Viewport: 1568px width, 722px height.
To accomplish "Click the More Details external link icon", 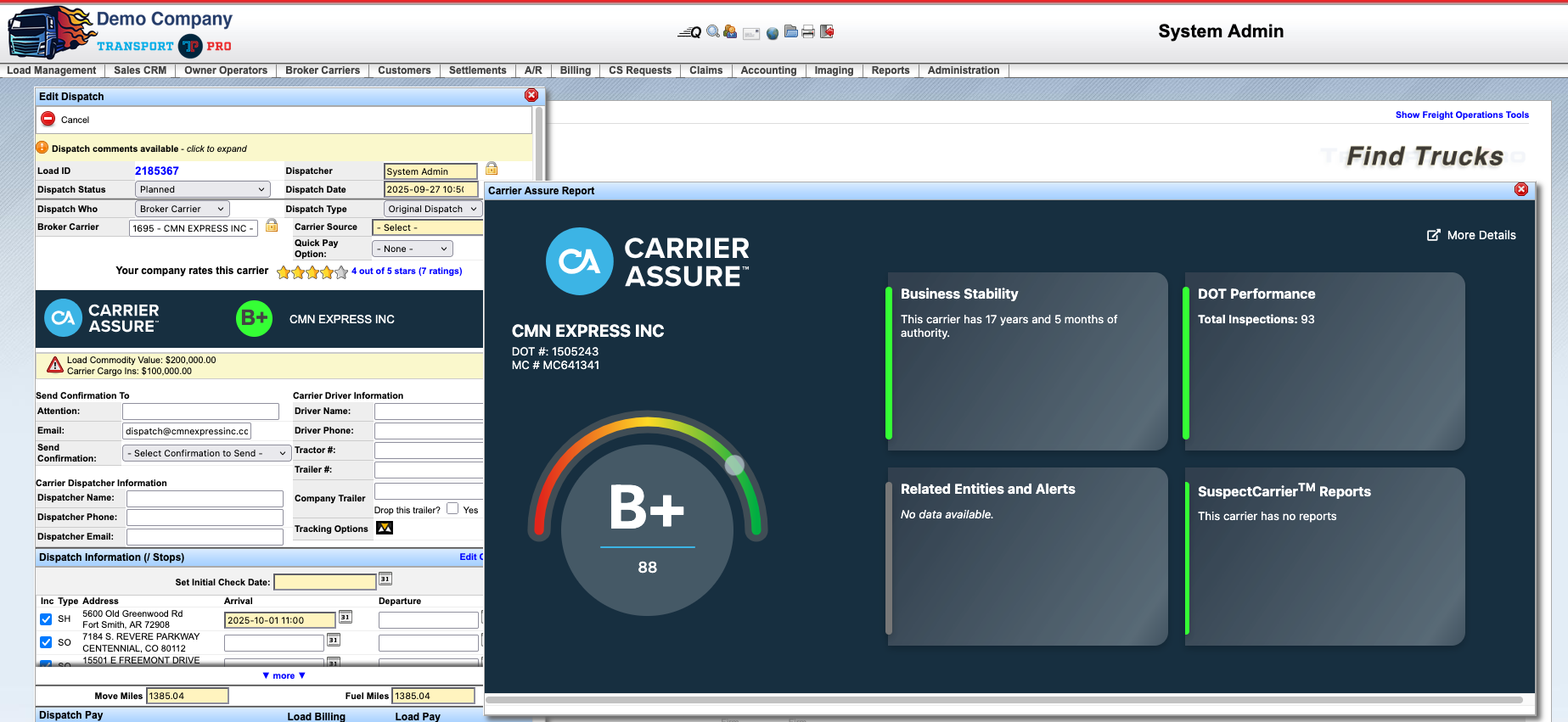I will tap(1434, 235).
